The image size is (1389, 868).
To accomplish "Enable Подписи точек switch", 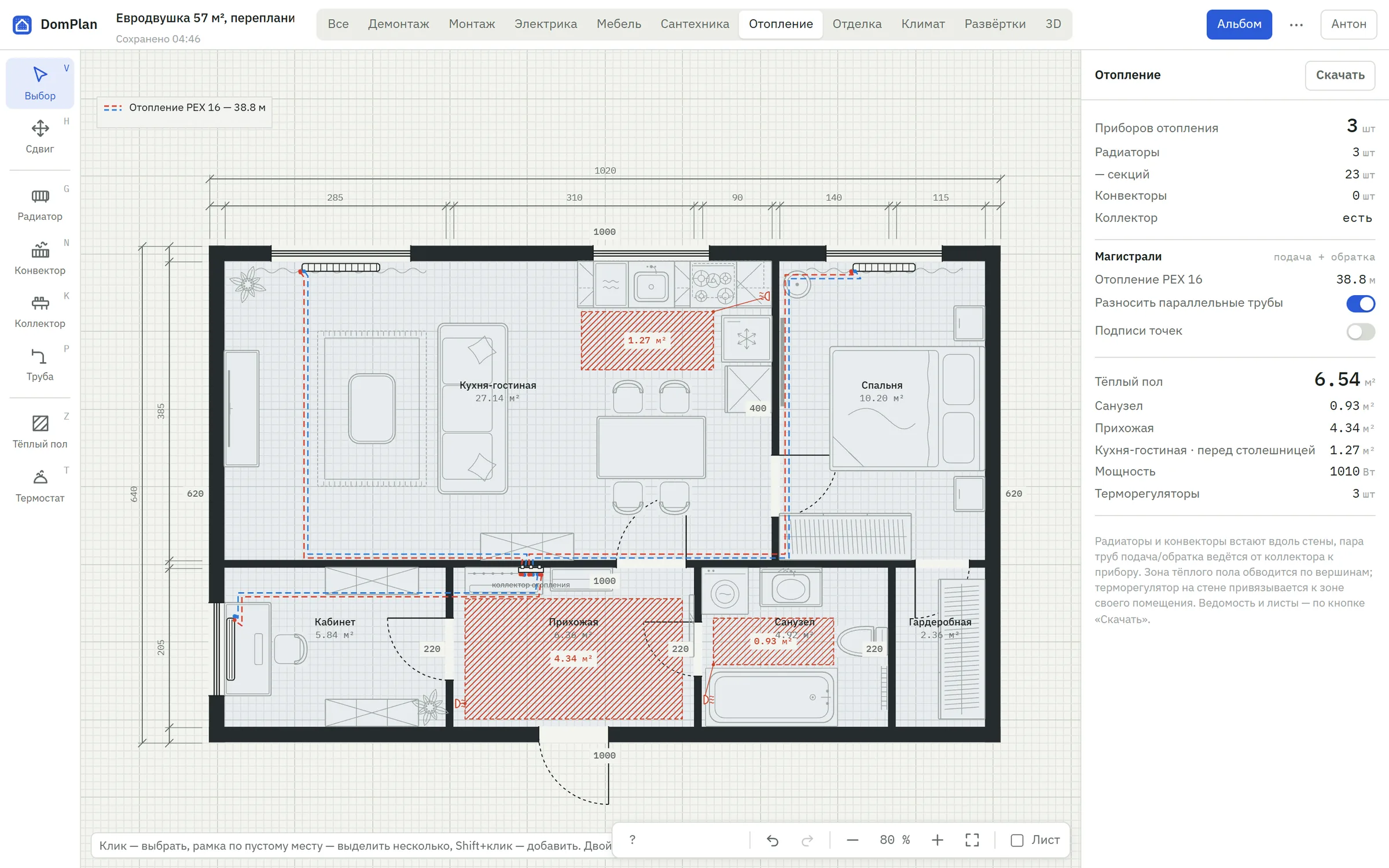I will pos(1360,332).
